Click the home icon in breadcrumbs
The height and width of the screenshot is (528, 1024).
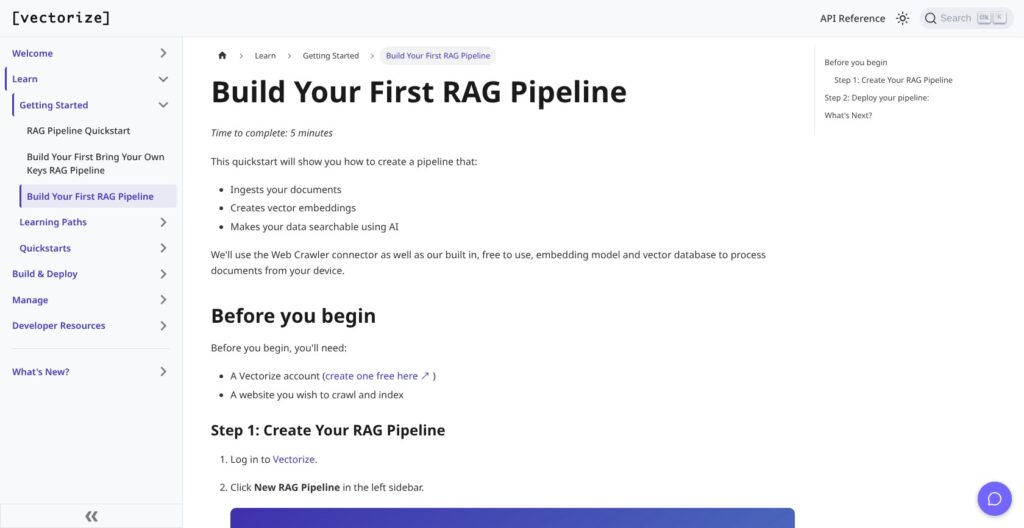point(222,56)
